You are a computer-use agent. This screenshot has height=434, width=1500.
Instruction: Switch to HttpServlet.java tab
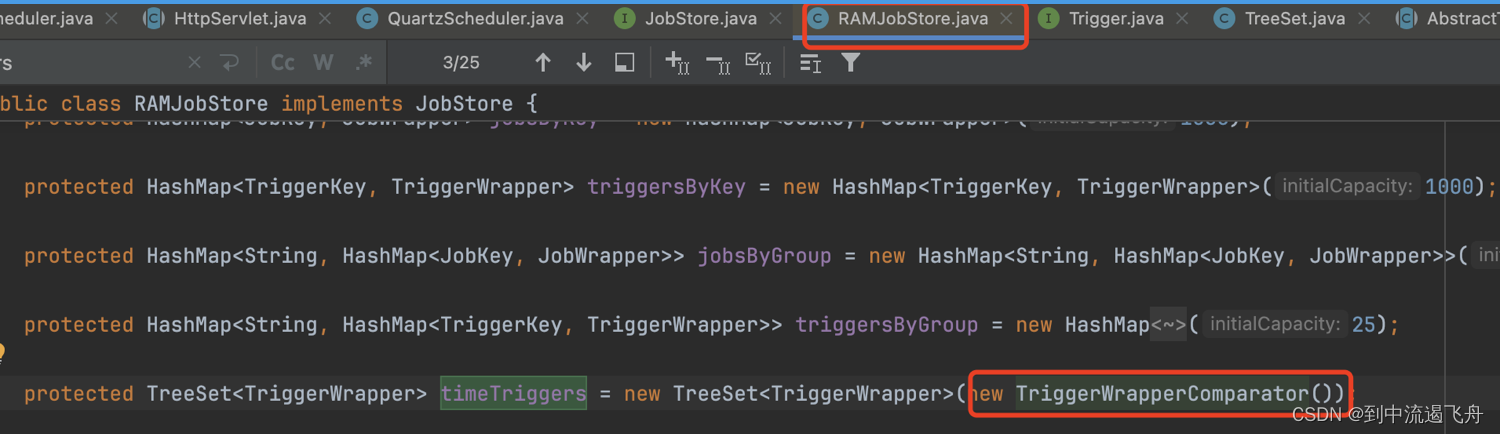click(240, 18)
